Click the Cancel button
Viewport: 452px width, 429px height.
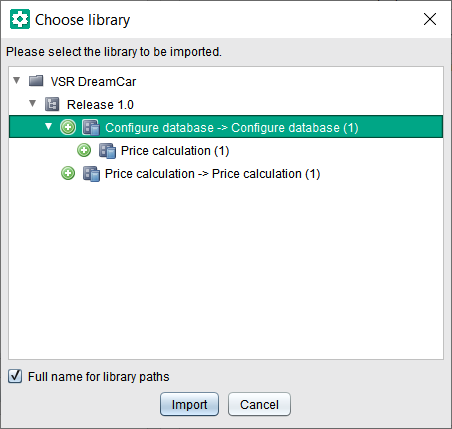click(259, 404)
